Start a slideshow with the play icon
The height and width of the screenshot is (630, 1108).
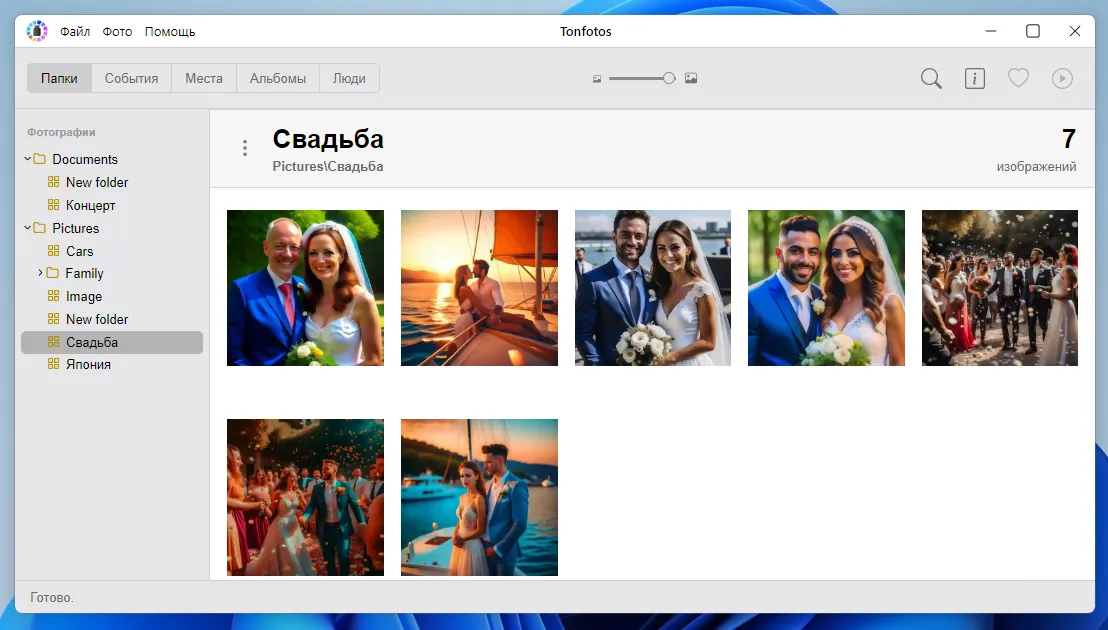[x=1062, y=78]
